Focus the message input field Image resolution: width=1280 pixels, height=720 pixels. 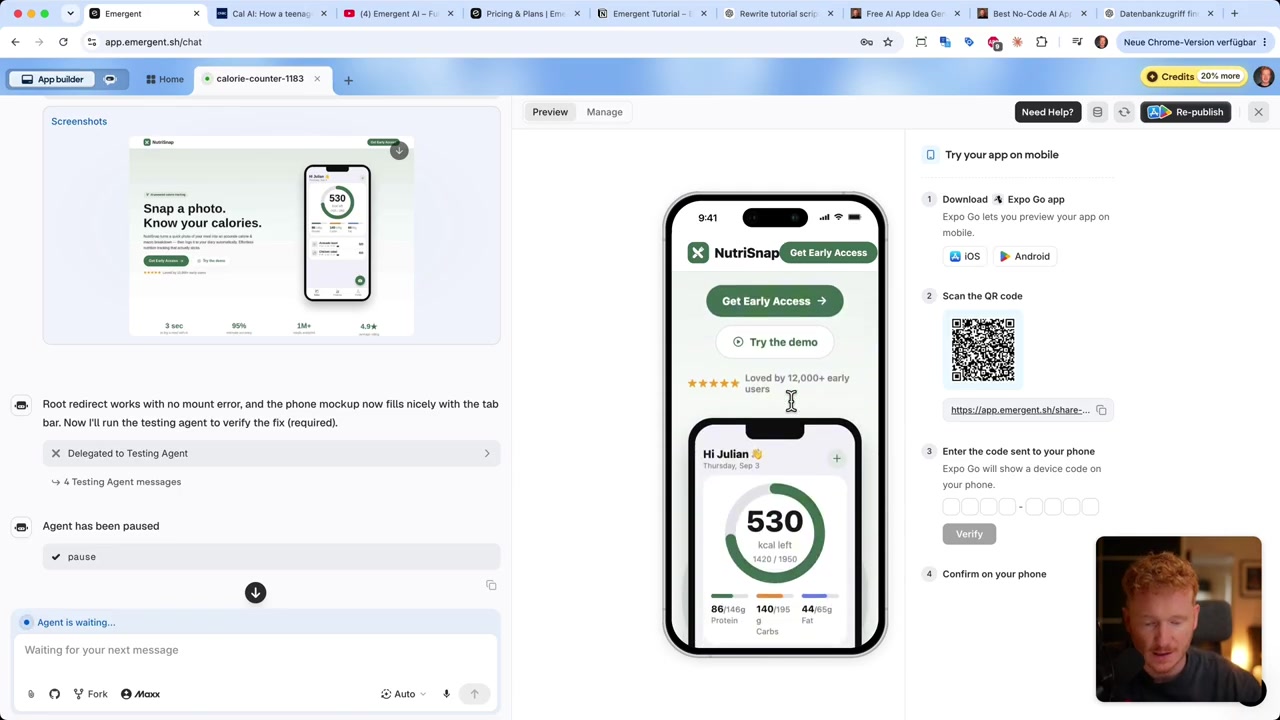coord(255,650)
